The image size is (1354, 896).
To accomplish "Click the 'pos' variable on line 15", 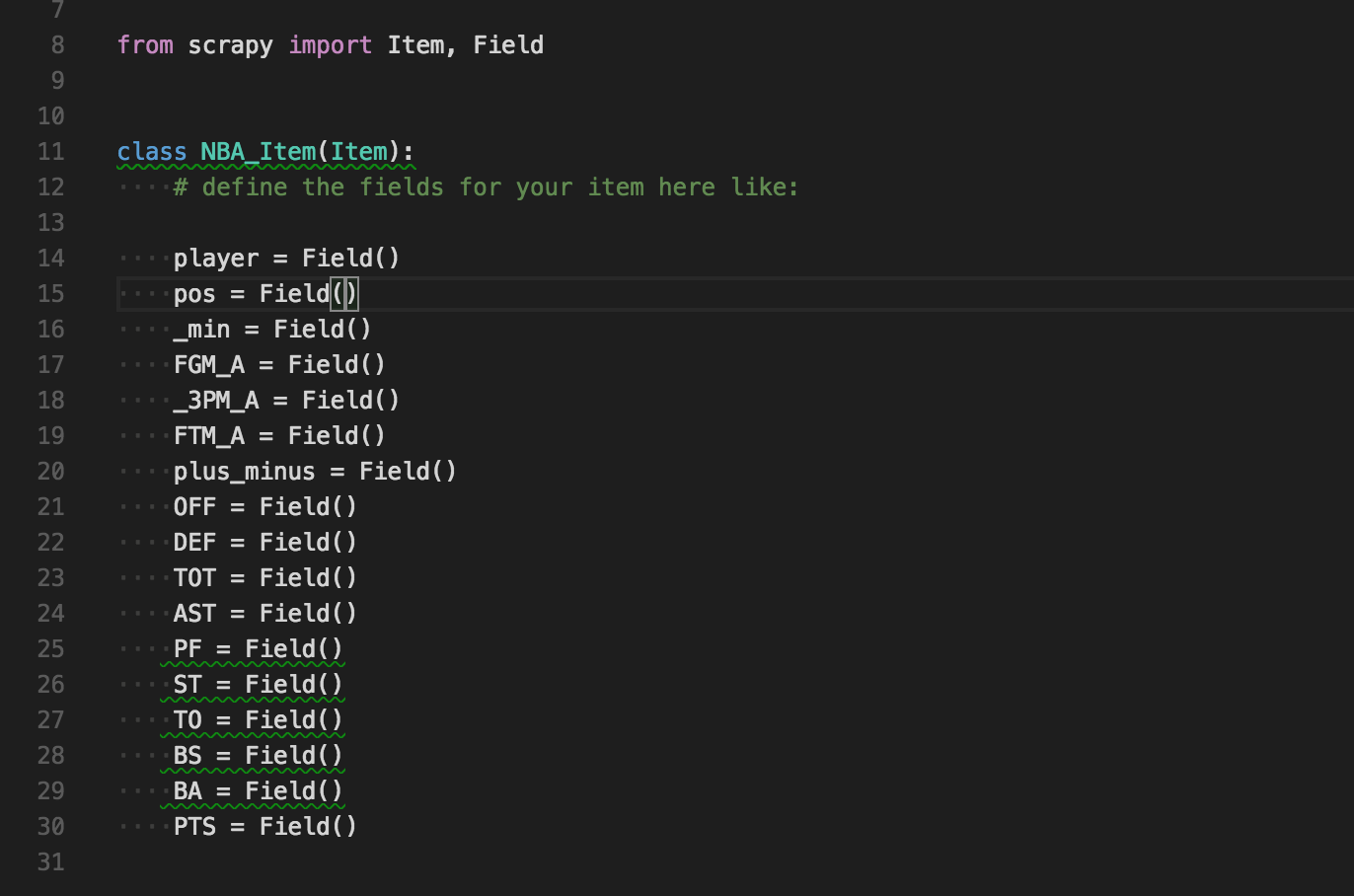I will [194, 294].
